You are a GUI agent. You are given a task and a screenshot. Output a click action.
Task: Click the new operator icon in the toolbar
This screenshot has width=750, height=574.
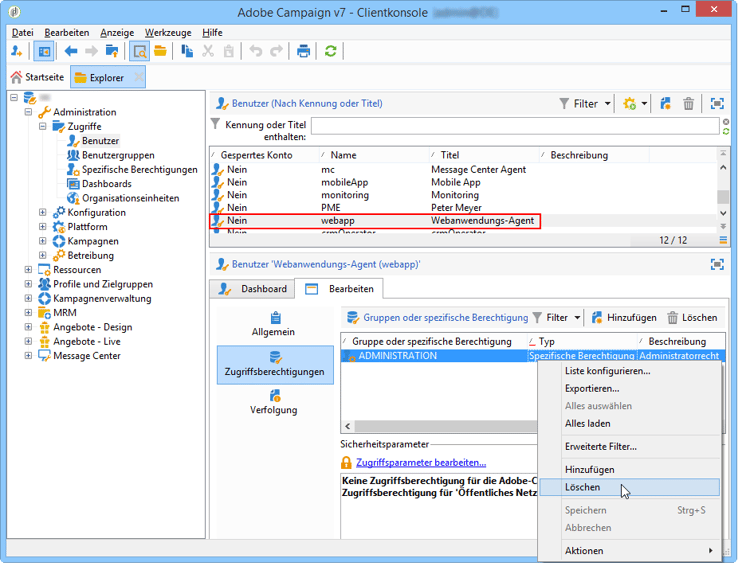pos(17,51)
